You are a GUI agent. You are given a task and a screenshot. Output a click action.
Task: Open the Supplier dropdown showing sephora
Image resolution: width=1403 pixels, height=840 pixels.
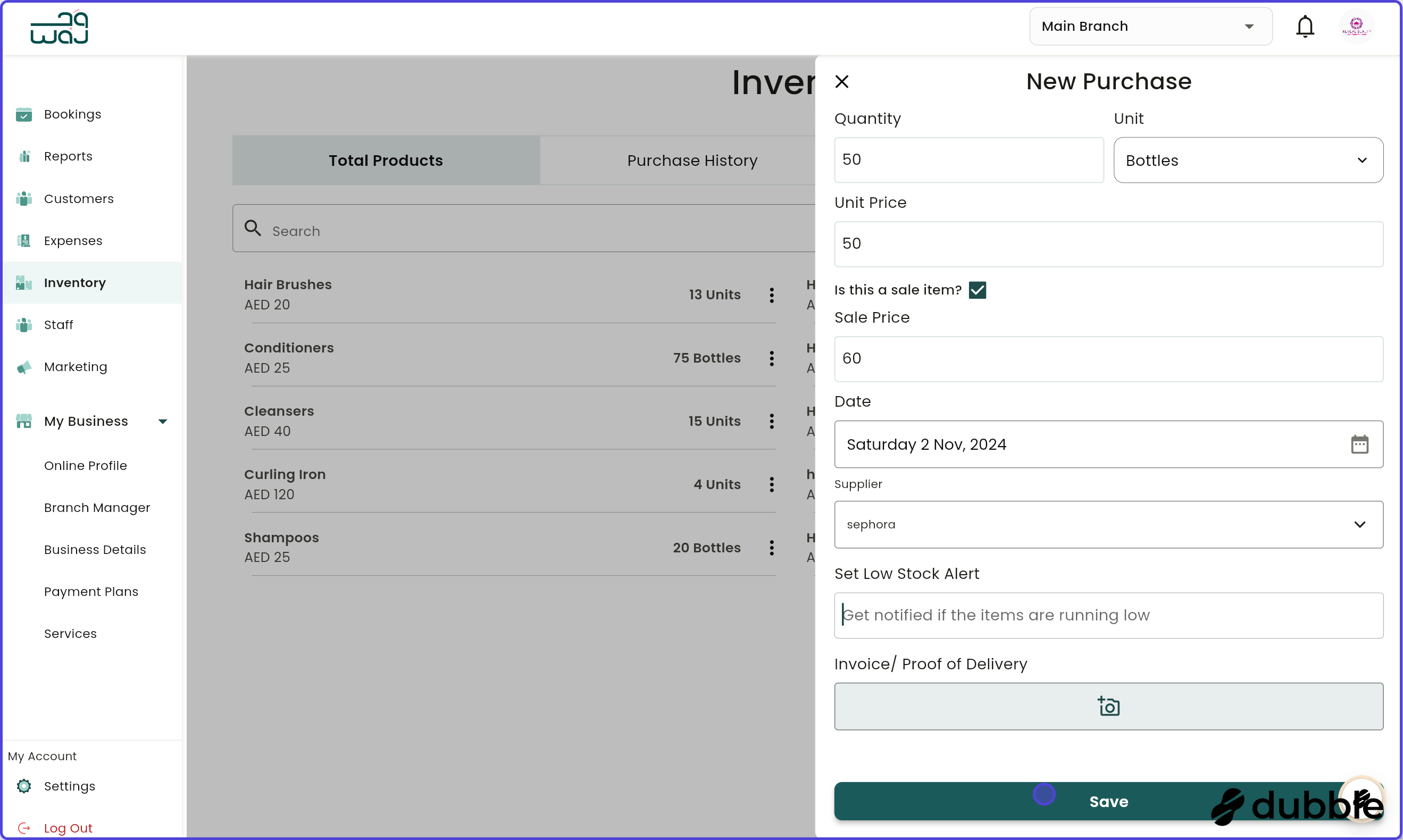point(1108,525)
